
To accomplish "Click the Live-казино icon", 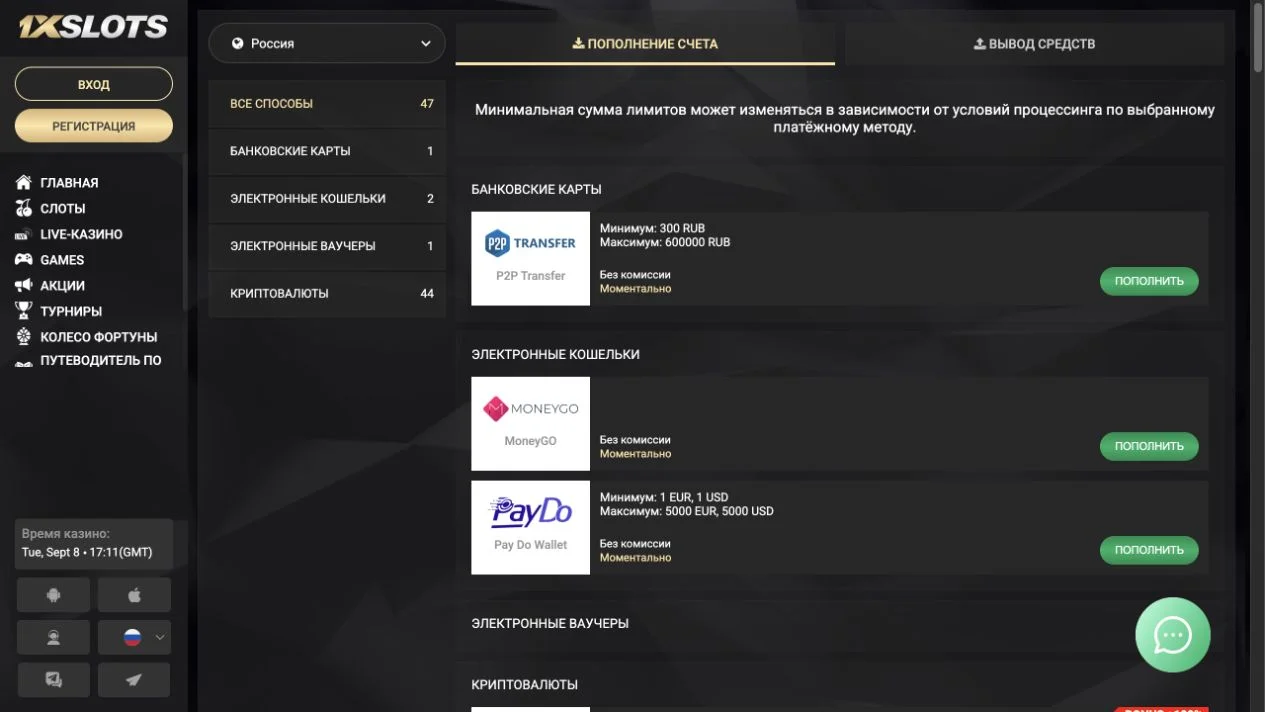I will pyautogui.click(x=24, y=235).
